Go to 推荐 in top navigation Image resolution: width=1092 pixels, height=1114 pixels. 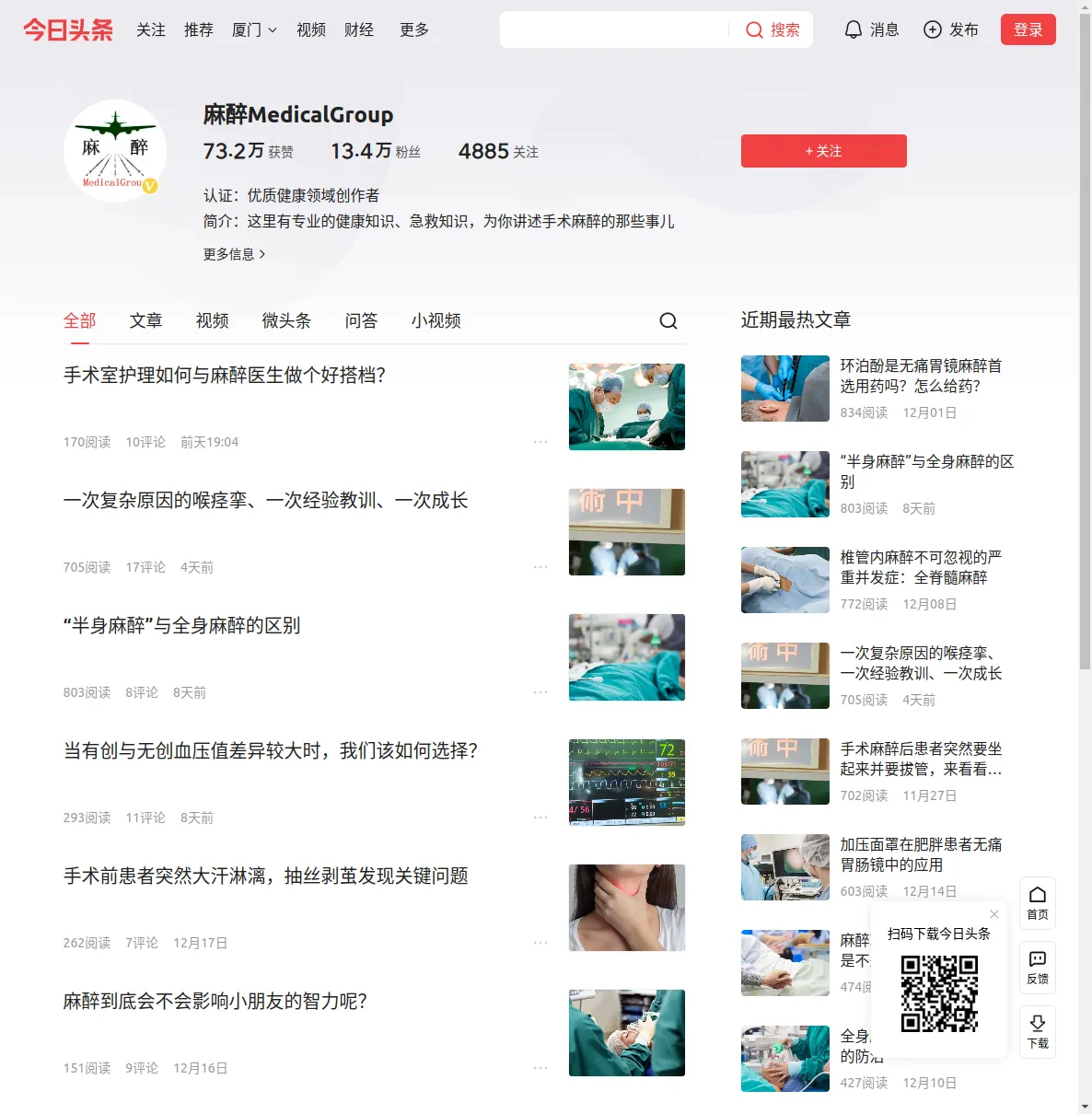199,30
